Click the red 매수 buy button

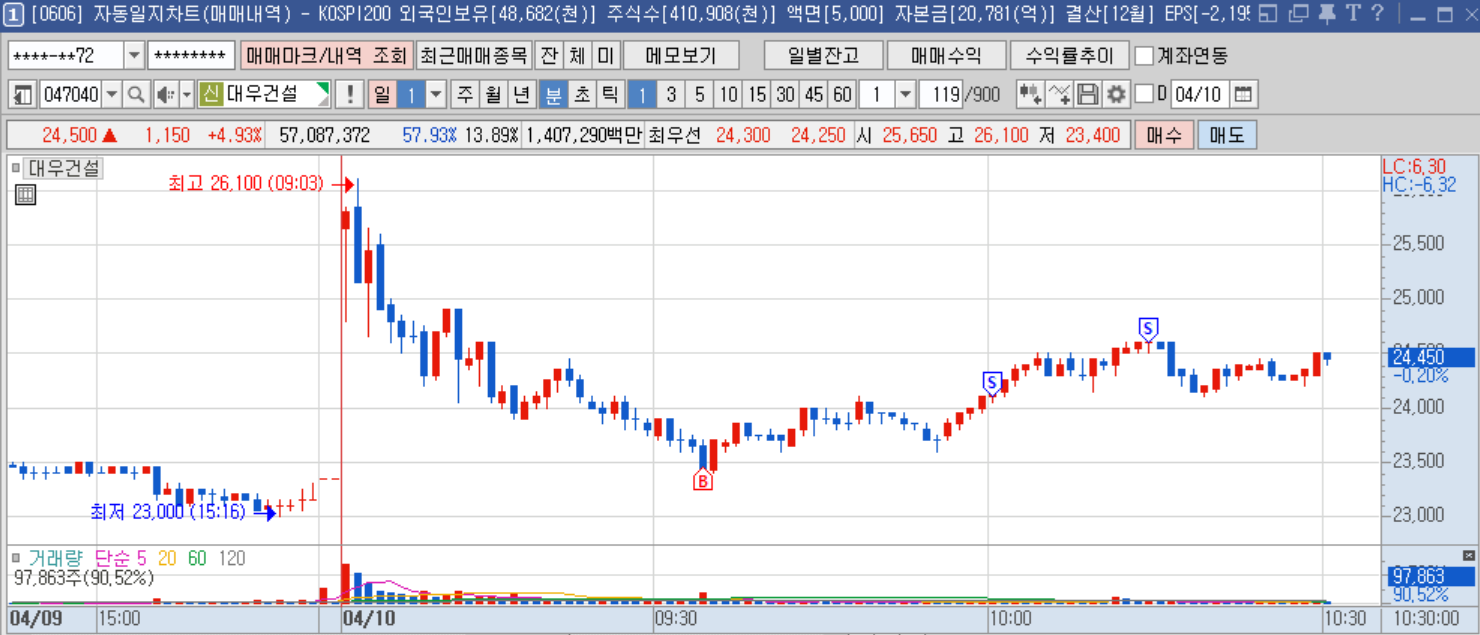pos(1164,135)
